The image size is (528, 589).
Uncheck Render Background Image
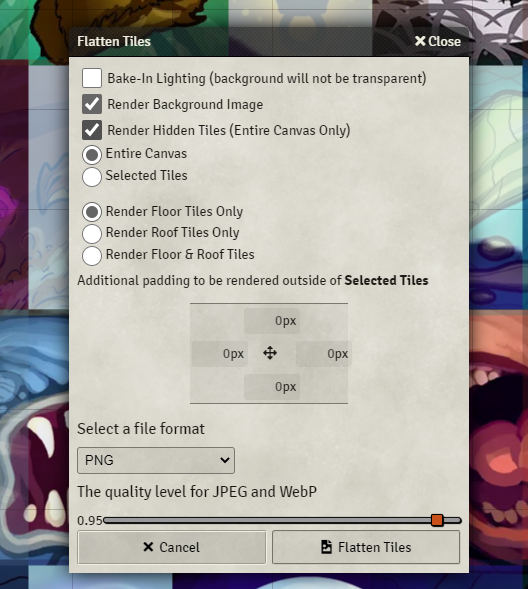pyautogui.click(x=92, y=104)
